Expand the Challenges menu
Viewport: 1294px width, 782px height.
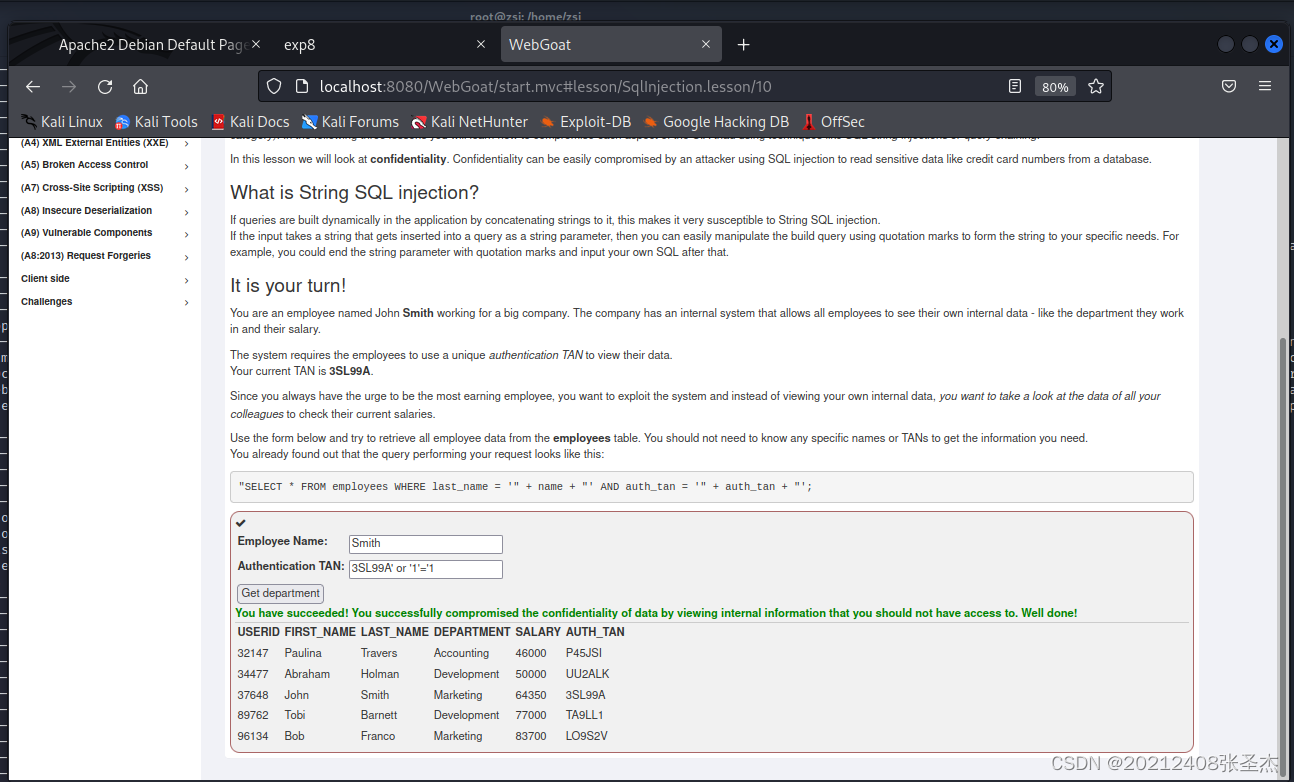pyautogui.click(x=105, y=302)
